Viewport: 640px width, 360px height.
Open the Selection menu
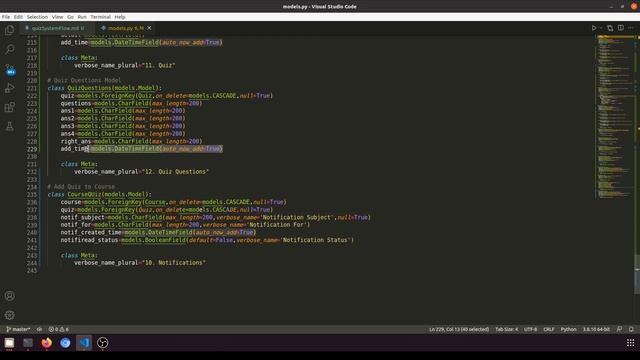[37, 17]
